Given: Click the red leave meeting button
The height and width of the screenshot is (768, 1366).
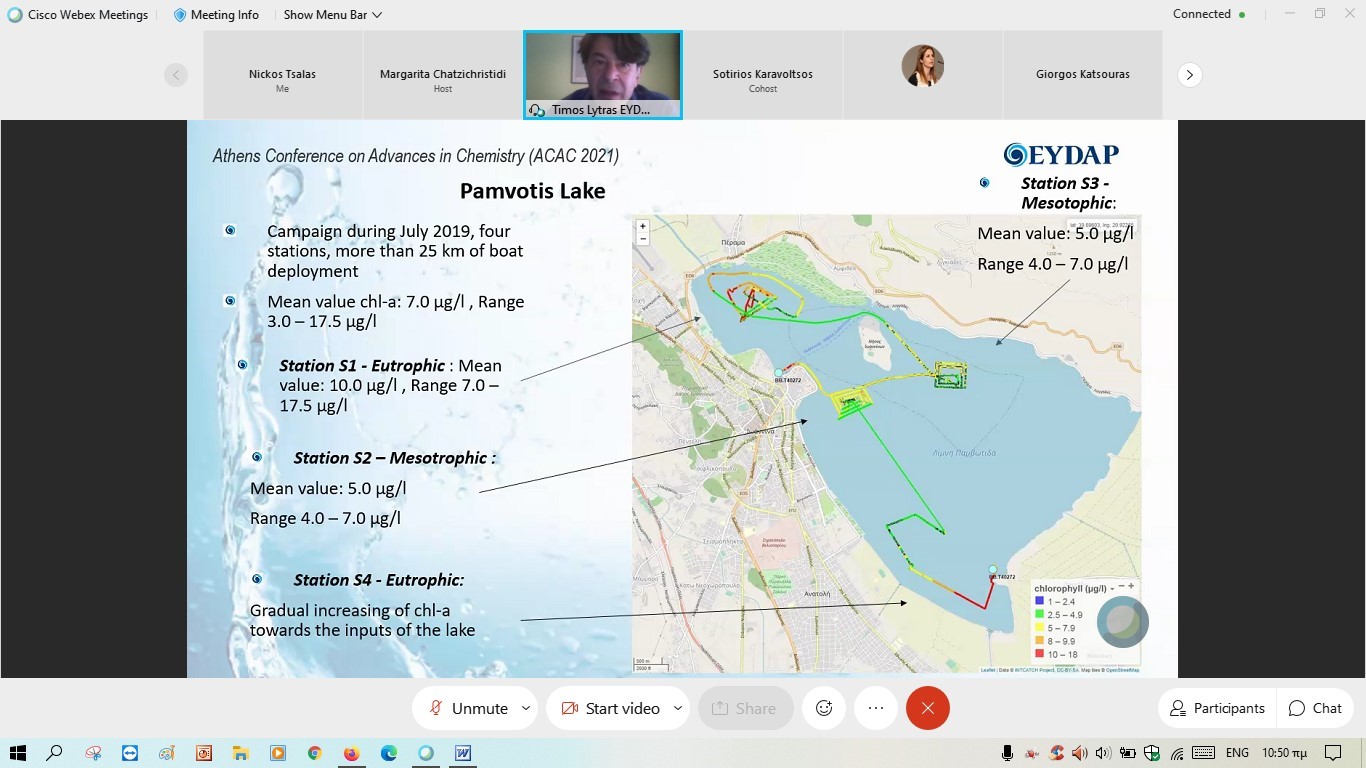Looking at the screenshot, I should click(x=927, y=708).
